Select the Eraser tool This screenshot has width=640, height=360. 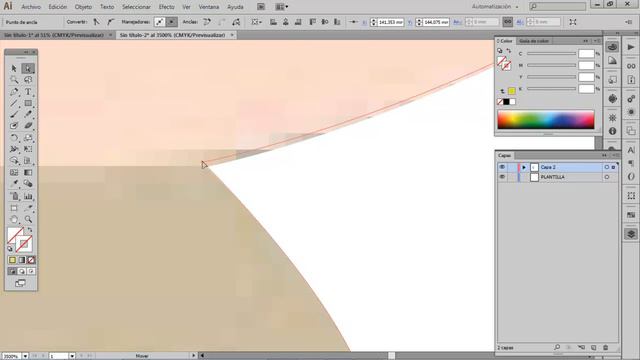point(28,126)
